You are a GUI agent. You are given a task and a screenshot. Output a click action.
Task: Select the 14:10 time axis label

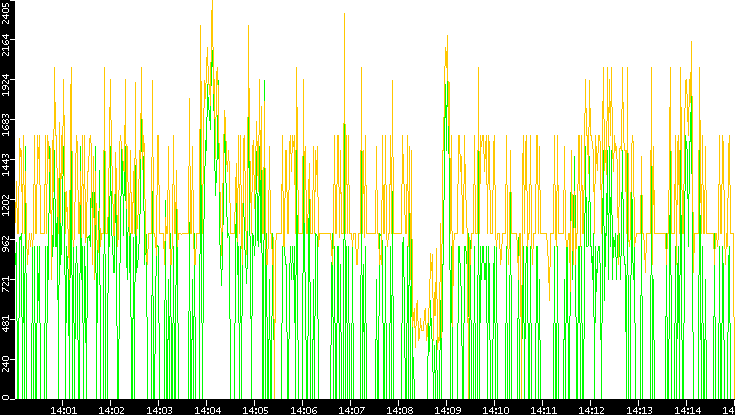495,410
